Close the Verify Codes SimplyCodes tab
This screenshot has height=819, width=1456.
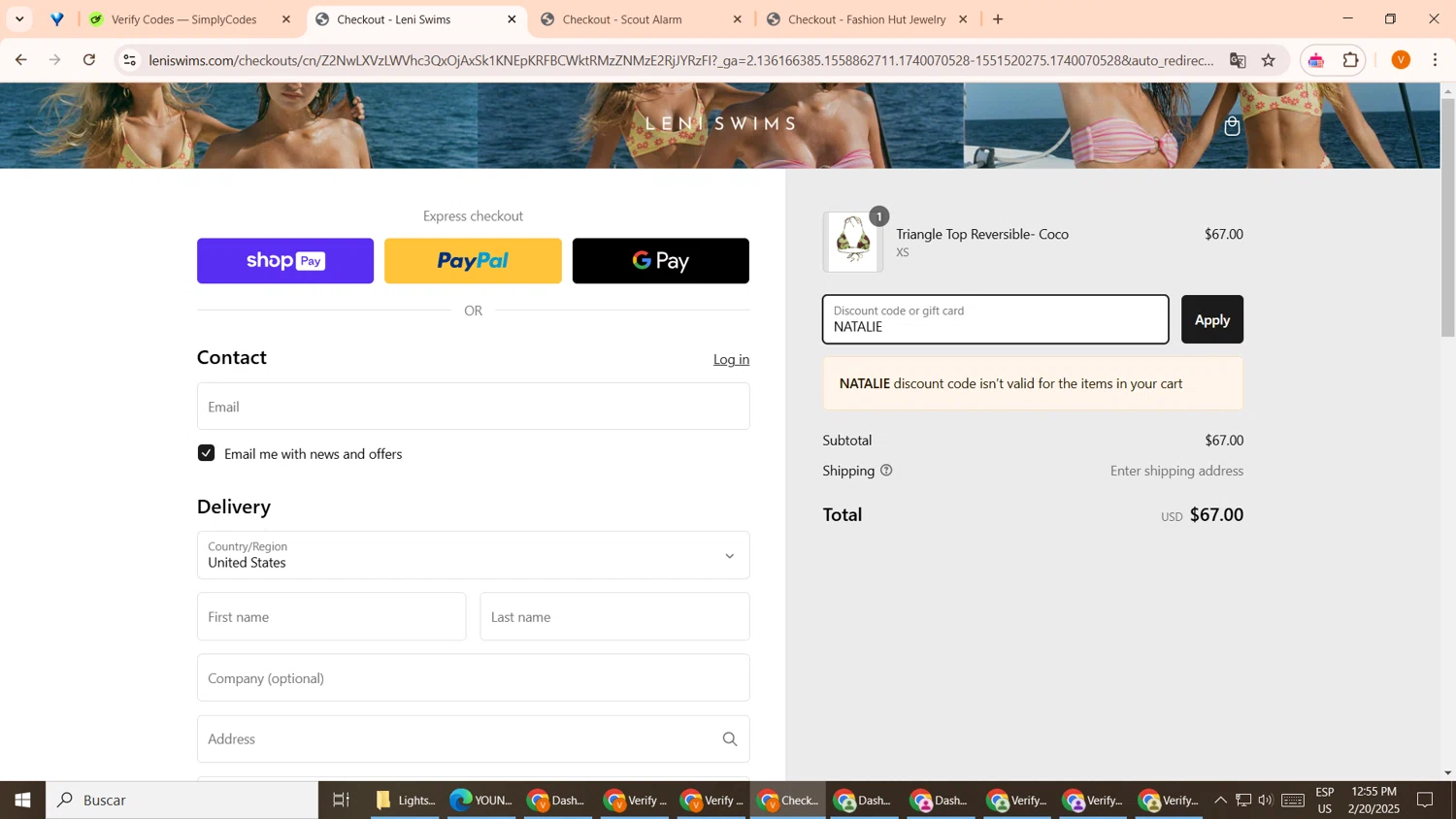click(286, 19)
